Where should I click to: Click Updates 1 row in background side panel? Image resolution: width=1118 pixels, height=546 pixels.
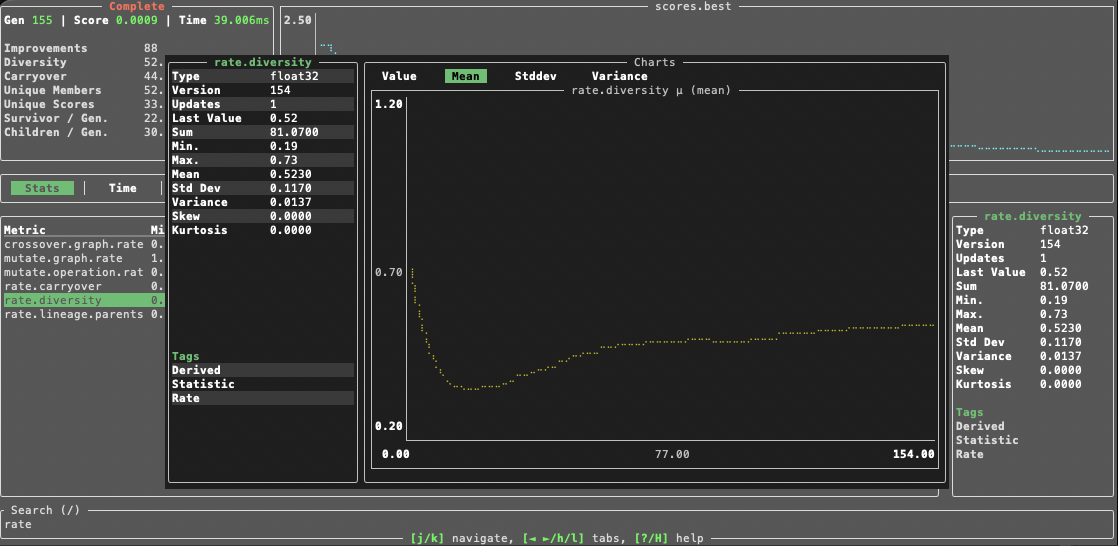pos(1032,258)
